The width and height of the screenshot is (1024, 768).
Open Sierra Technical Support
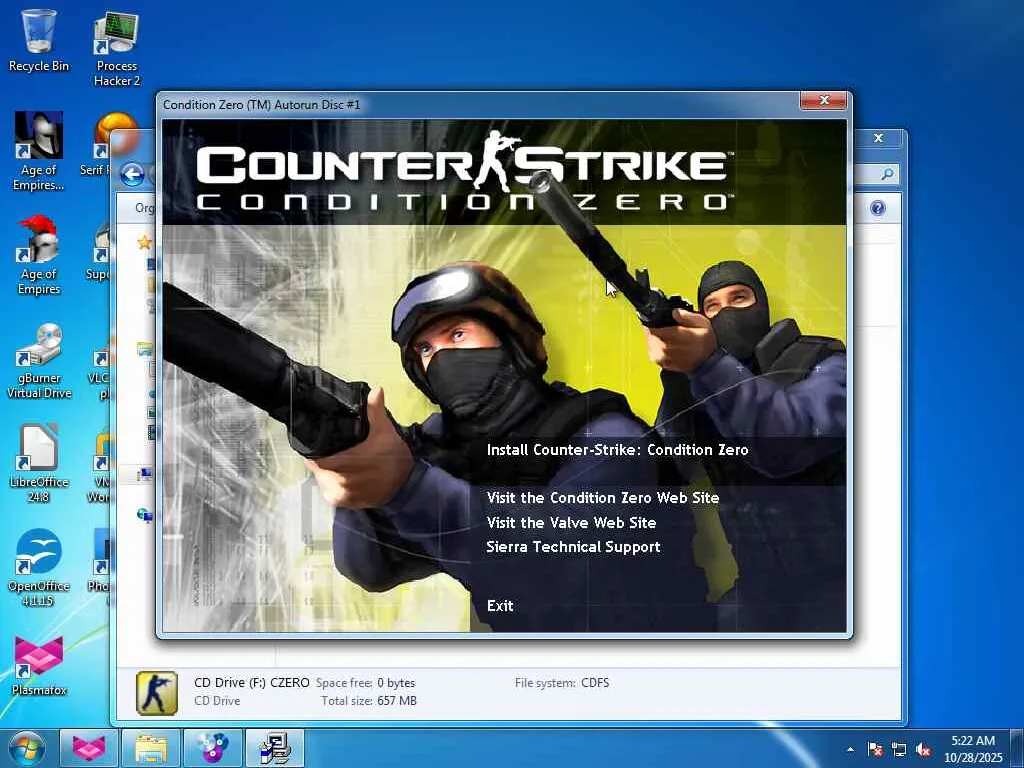[x=573, y=547]
